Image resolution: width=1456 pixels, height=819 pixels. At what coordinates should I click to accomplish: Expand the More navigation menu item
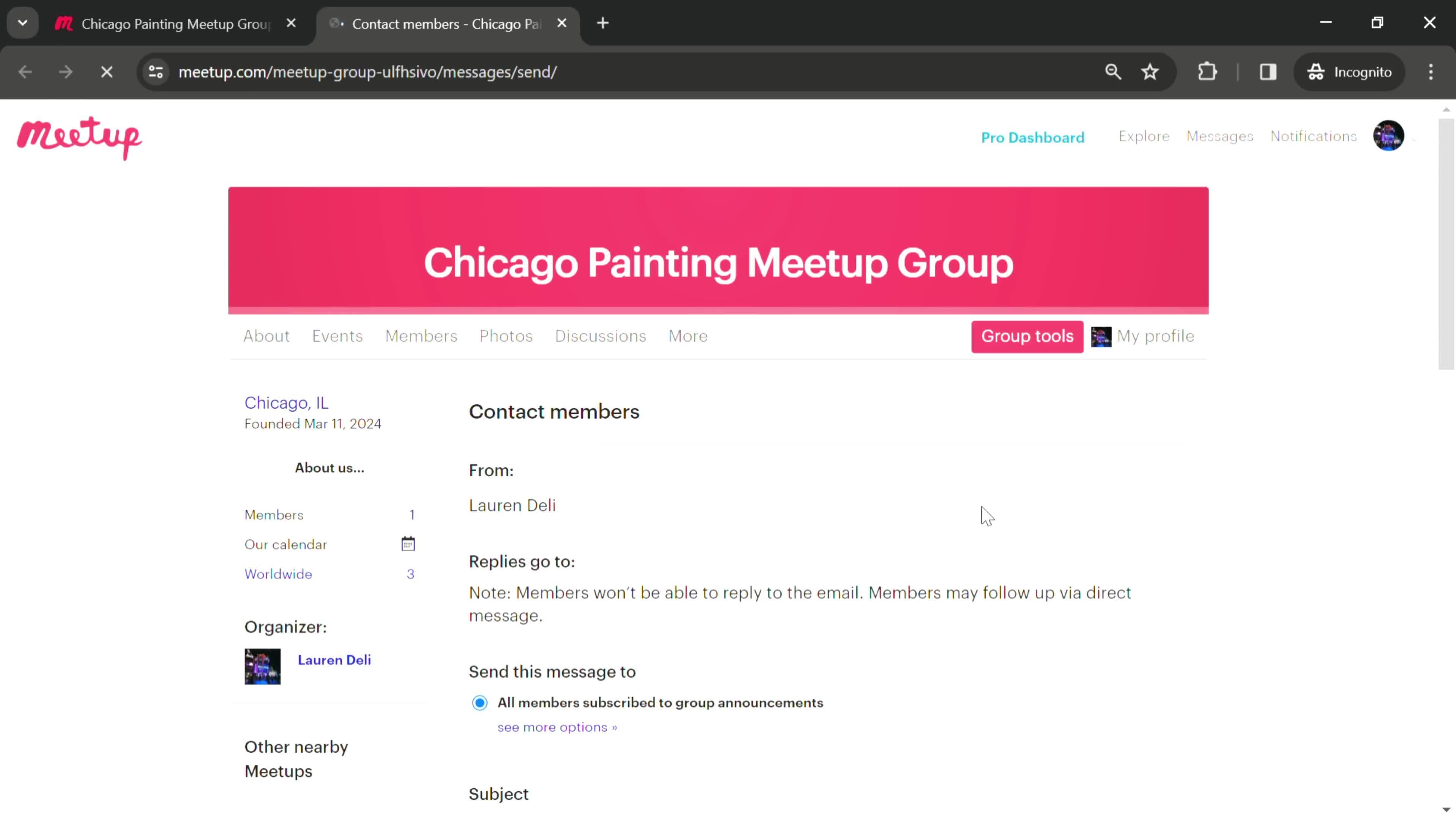688,336
